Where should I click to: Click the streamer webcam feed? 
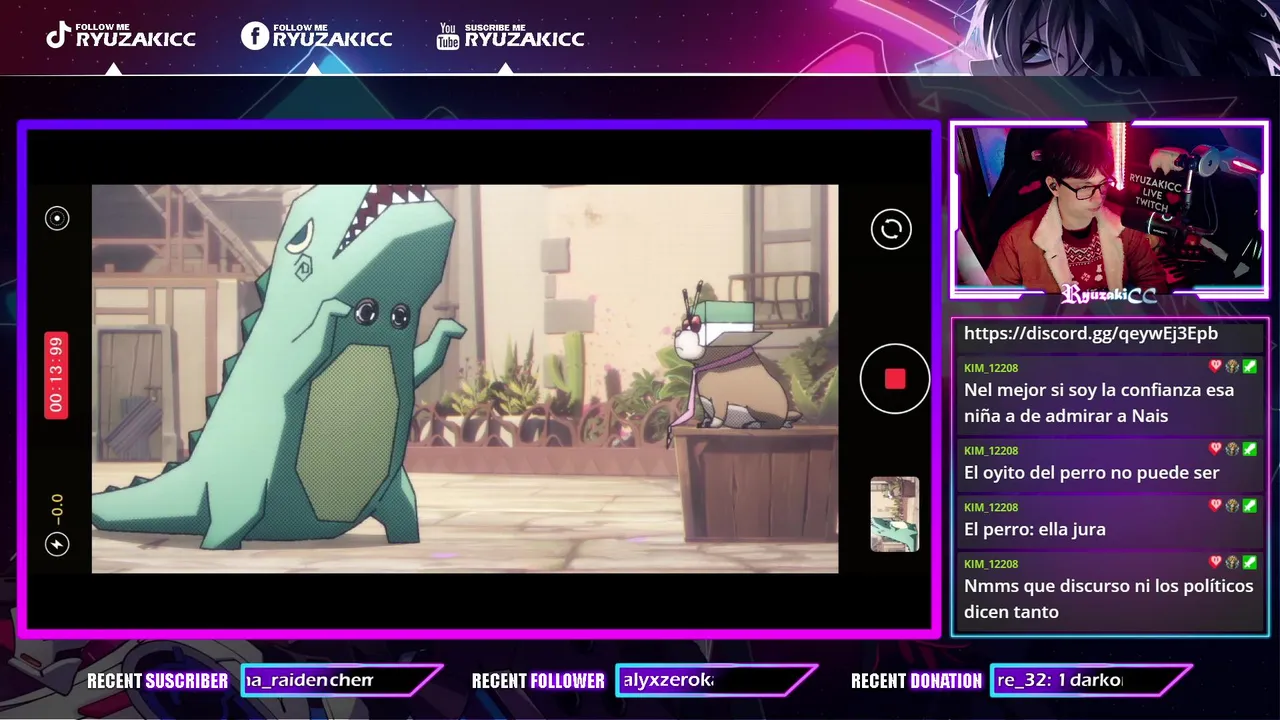tap(1109, 208)
